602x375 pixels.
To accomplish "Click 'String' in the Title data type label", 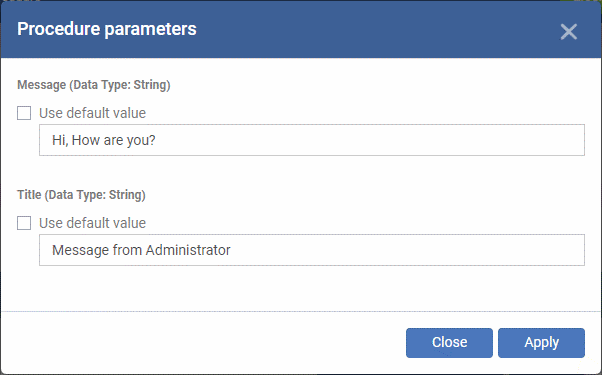I will tap(127, 195).
